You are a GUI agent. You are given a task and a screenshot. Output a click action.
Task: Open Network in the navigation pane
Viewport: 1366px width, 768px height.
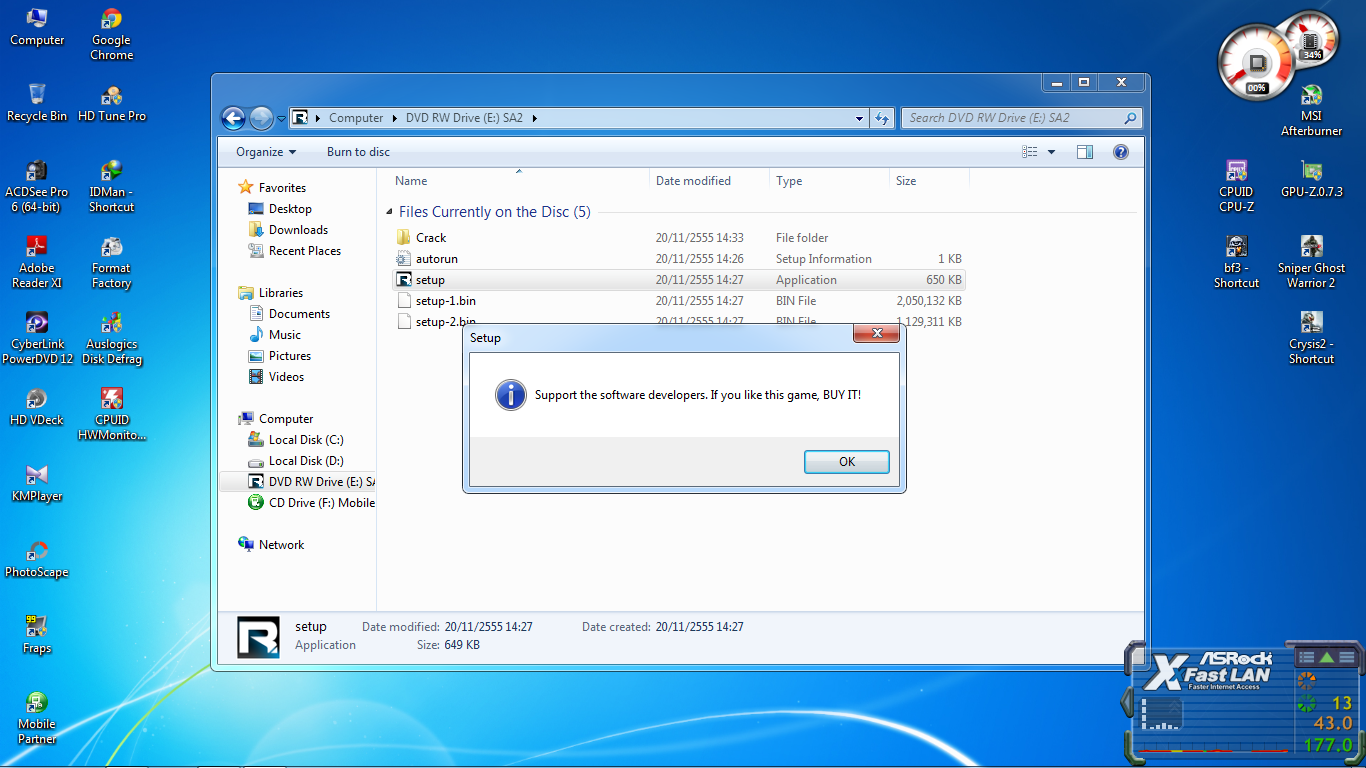point(271,545)
